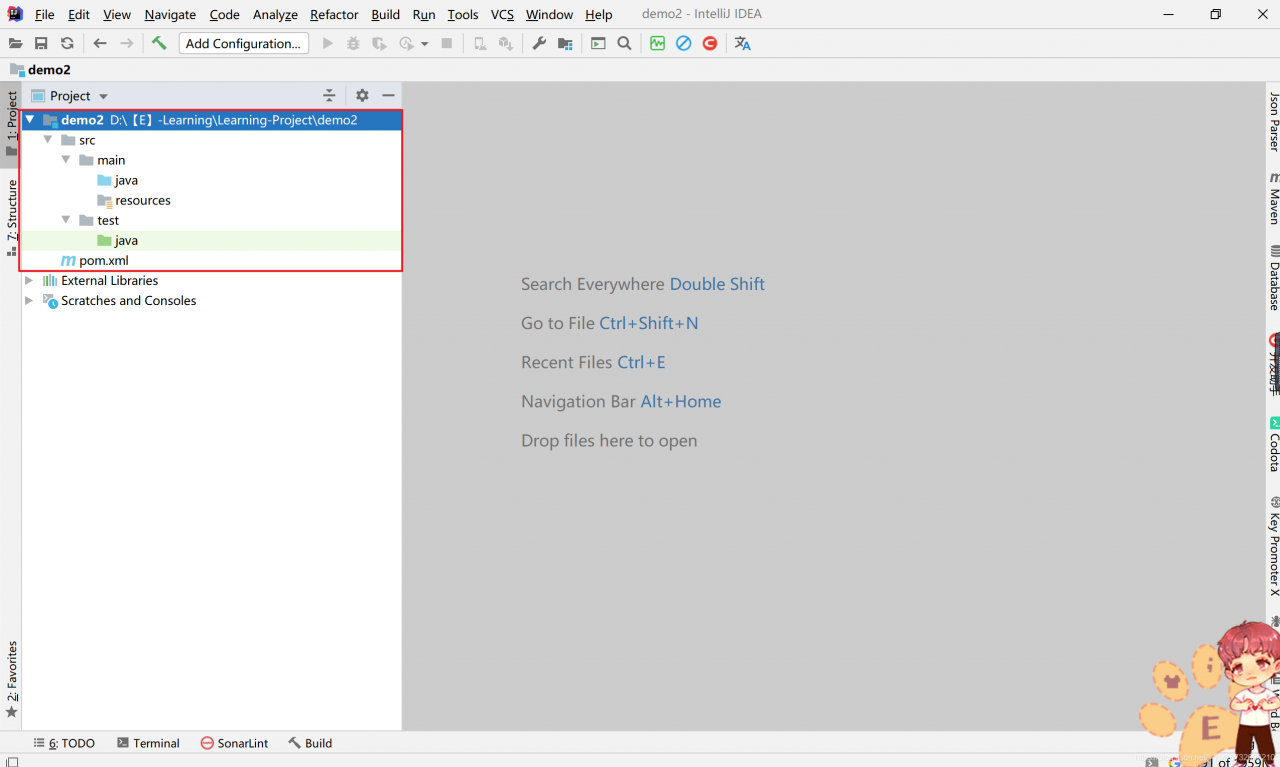The image size is (1280, 767).
Task: Click the Open folder toolbar icon
Action: (x=15, y=43)
